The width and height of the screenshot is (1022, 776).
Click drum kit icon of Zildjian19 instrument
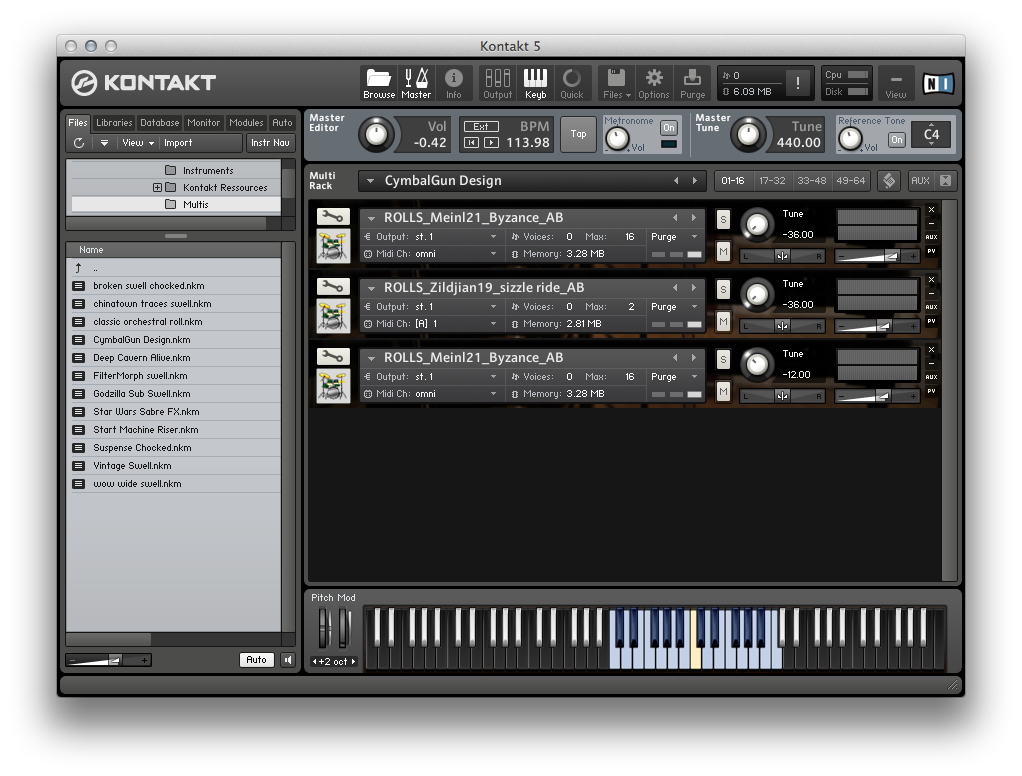333,317
